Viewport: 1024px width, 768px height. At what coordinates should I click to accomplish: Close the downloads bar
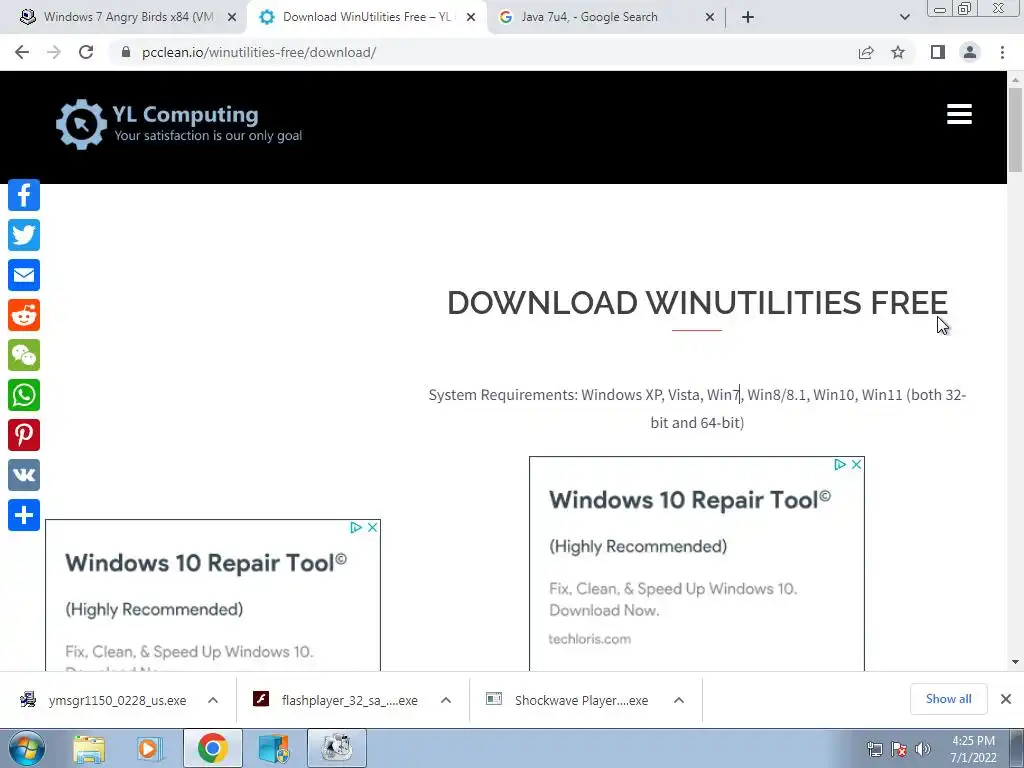[x=1006, y=699]
